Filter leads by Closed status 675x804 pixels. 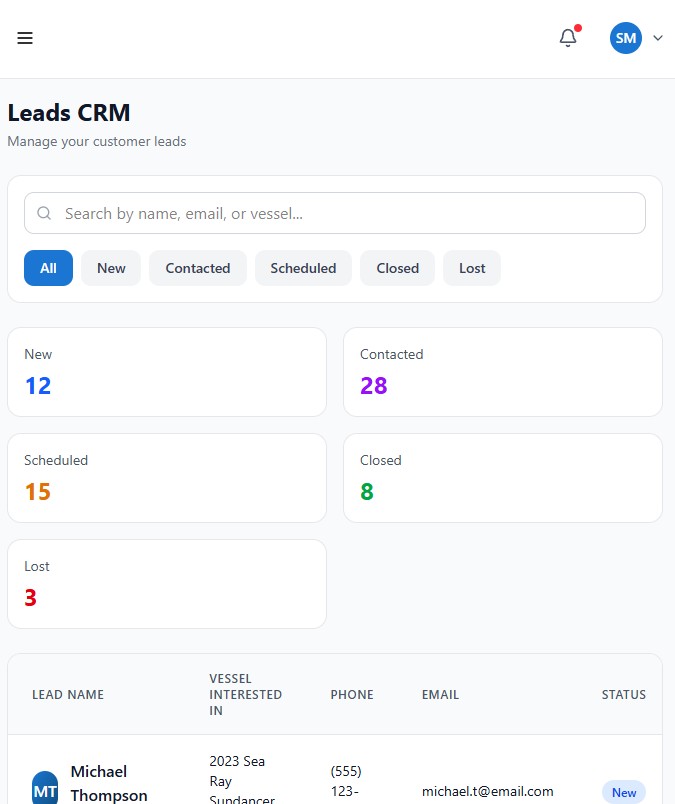tap(398, 268)
